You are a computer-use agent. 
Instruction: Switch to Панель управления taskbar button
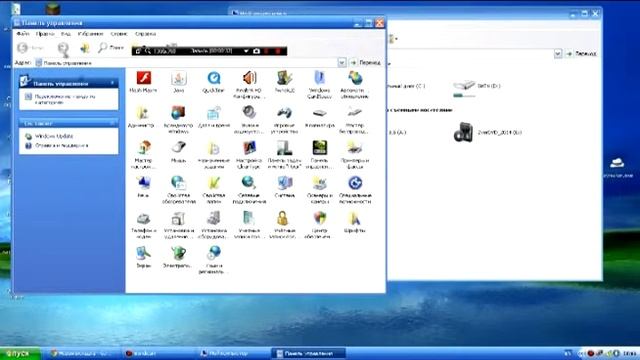point(308,353)
